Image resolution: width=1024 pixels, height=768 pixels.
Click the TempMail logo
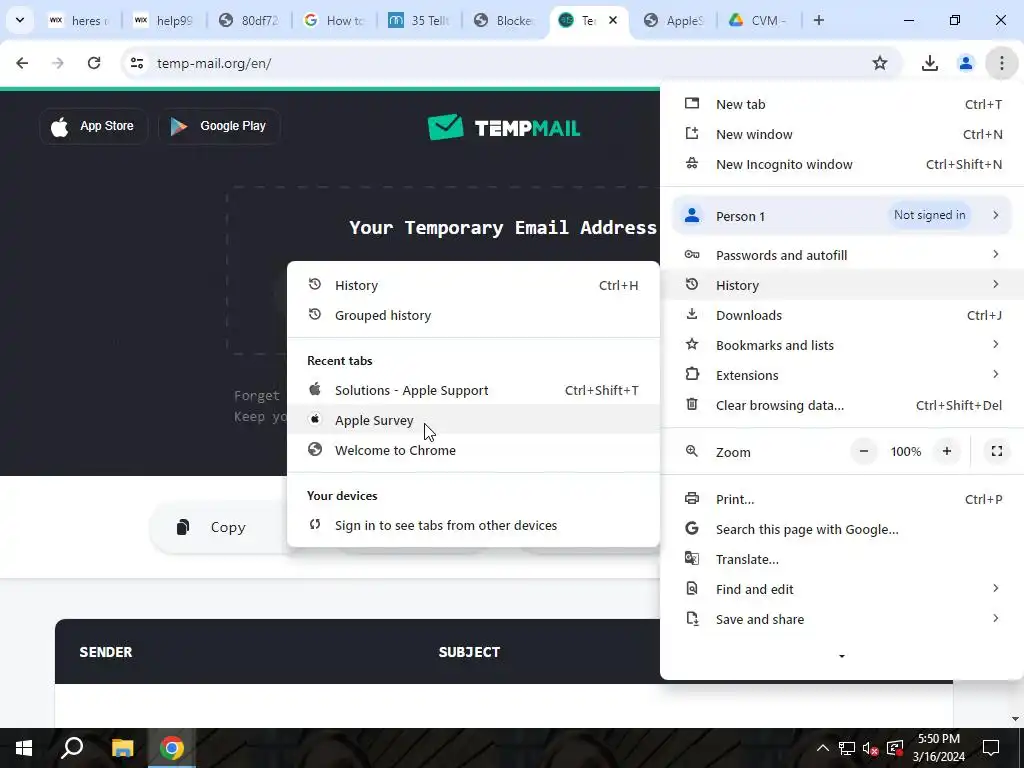[x=504, y=127]
